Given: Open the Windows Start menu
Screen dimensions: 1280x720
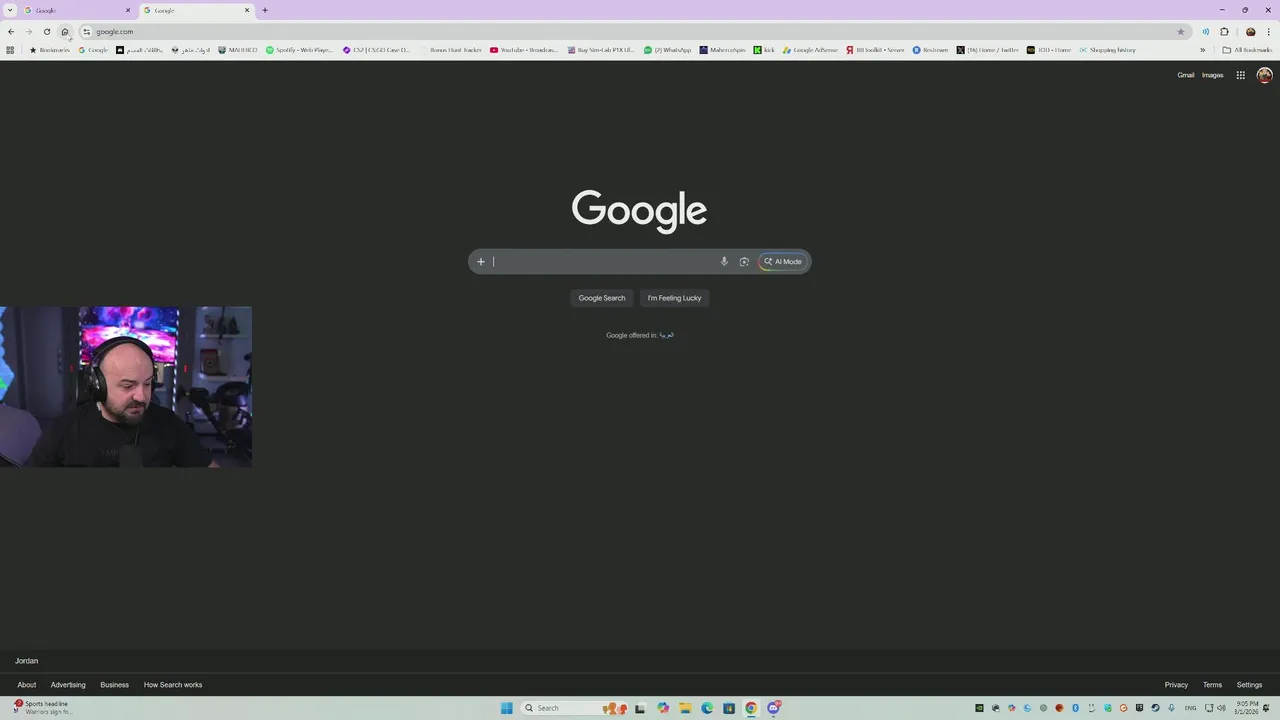Looking at the screenshot, I should 507,708.
